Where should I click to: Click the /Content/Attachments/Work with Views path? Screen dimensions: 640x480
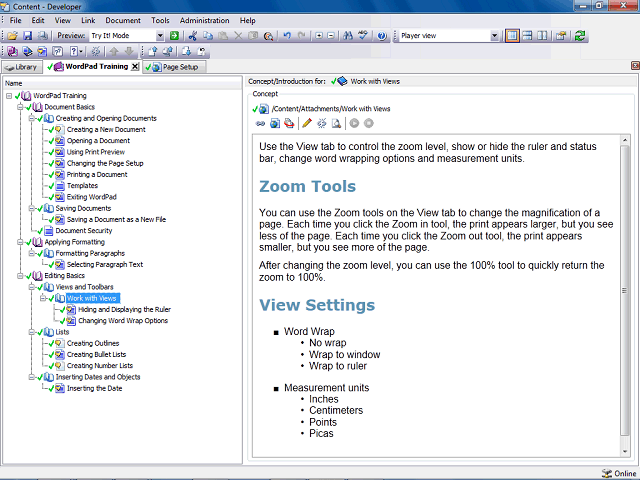pyautogui.click(x=331, y=109)
